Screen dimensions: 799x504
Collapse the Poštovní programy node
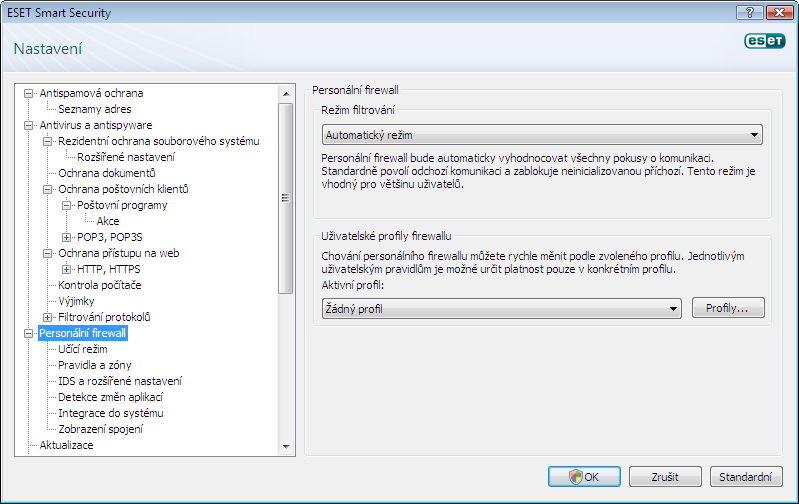pyautogui.click(x=66, y=205)
